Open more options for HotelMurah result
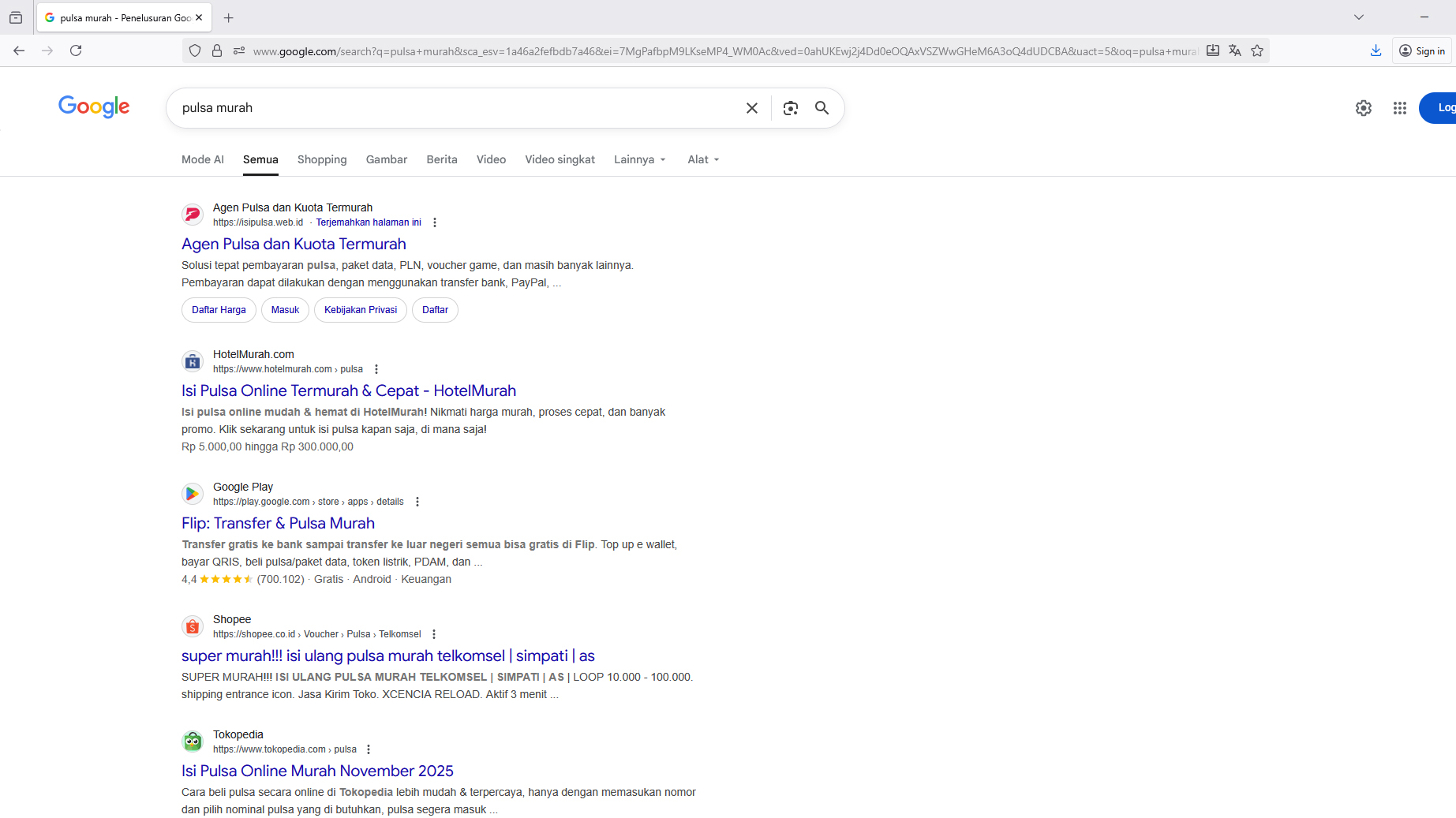1456x818 pixels. [376, 369]
